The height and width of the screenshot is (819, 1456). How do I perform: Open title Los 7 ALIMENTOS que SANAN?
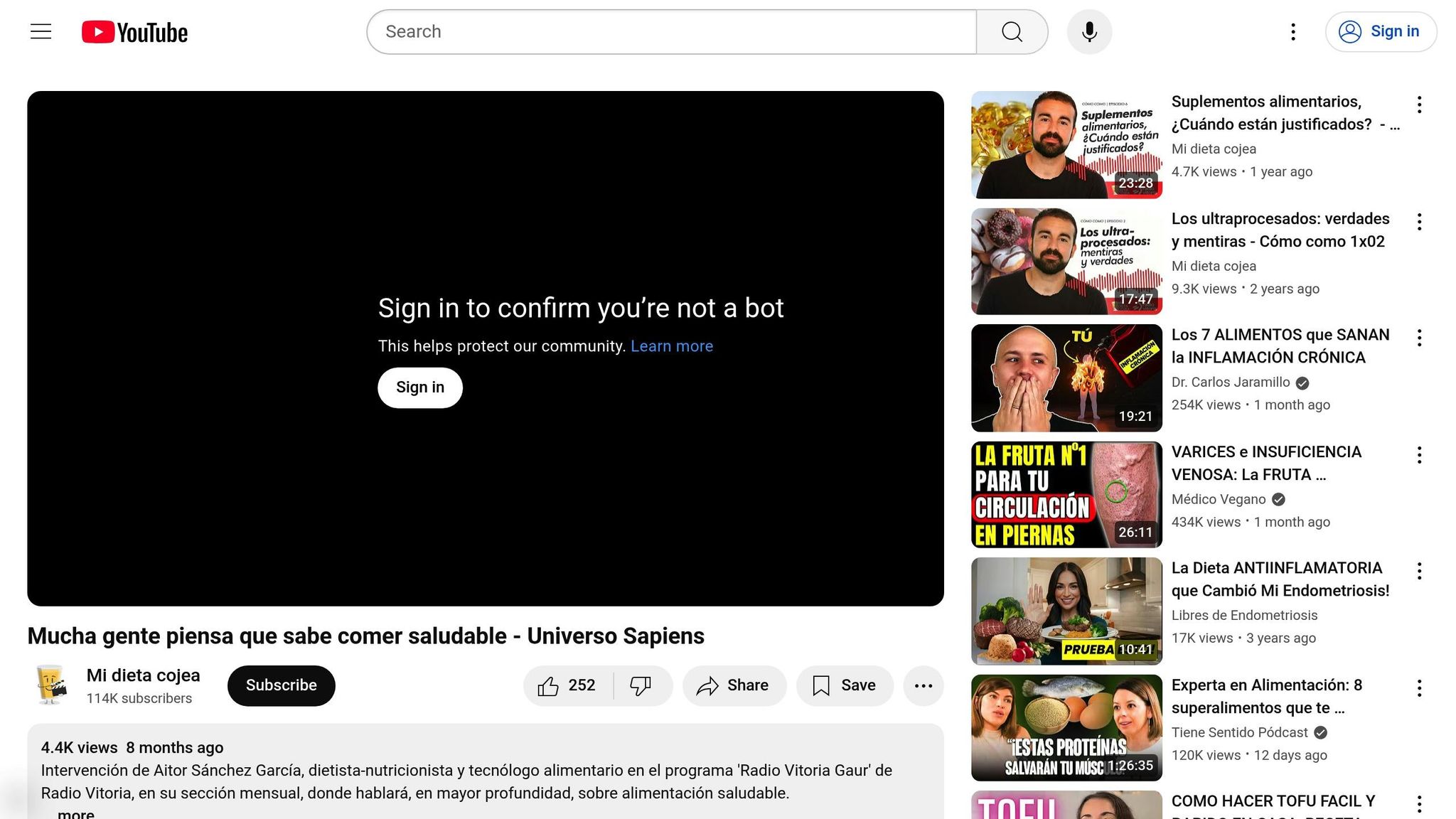point(1280,346)
